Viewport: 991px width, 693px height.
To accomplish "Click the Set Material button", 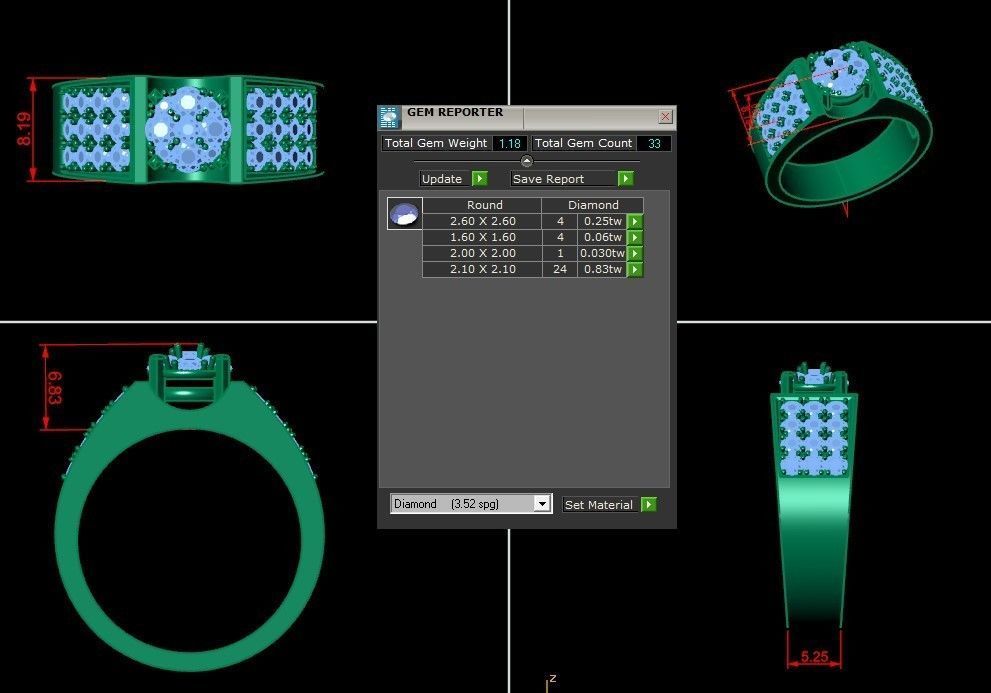I will point(601,505).
